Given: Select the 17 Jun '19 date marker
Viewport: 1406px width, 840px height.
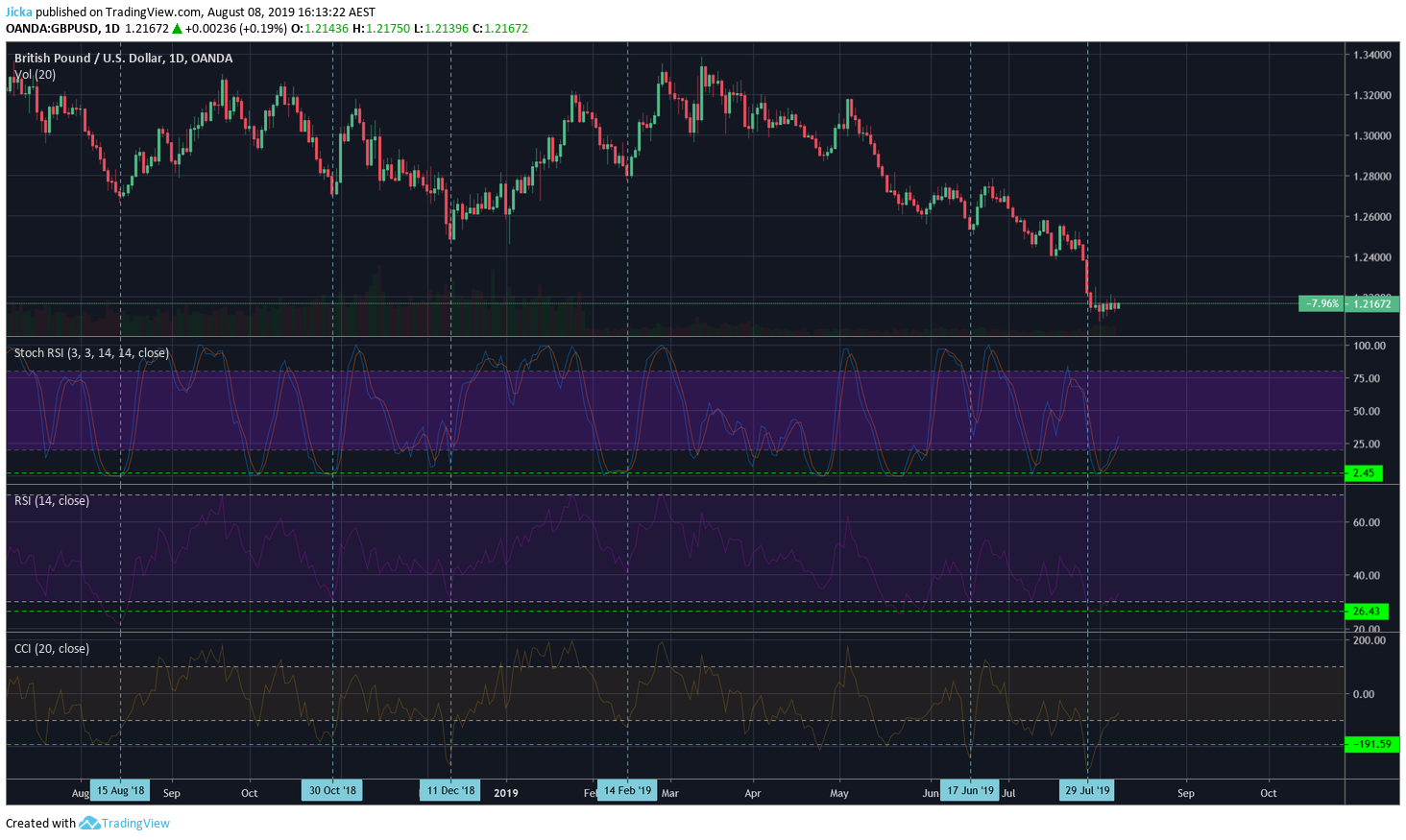Looking at the screenshot, I should (x=970, y=791).
